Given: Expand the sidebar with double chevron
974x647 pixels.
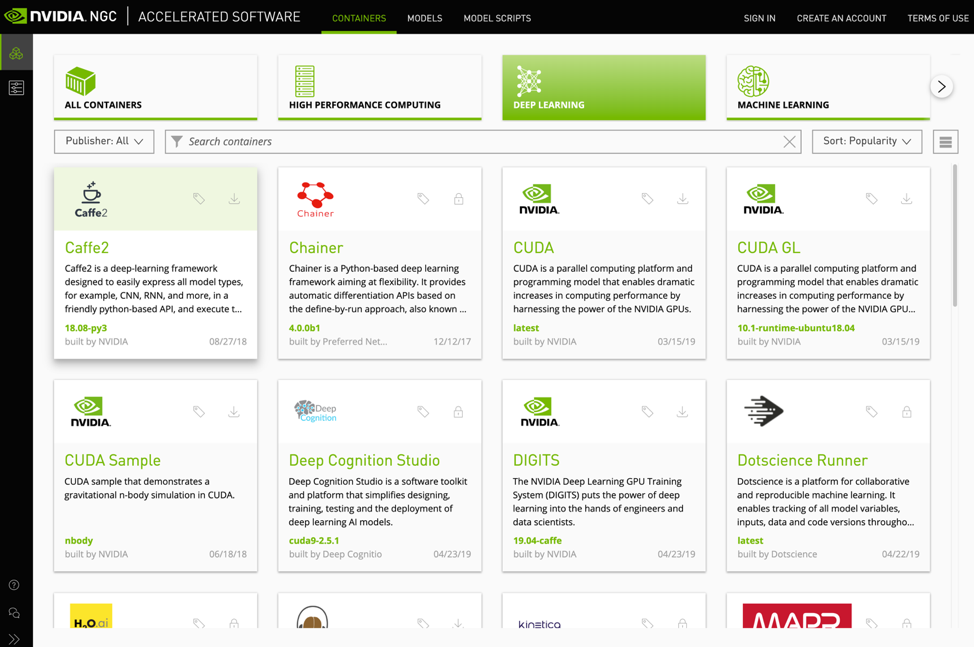Looking at the screenshot, I should 14,639.
